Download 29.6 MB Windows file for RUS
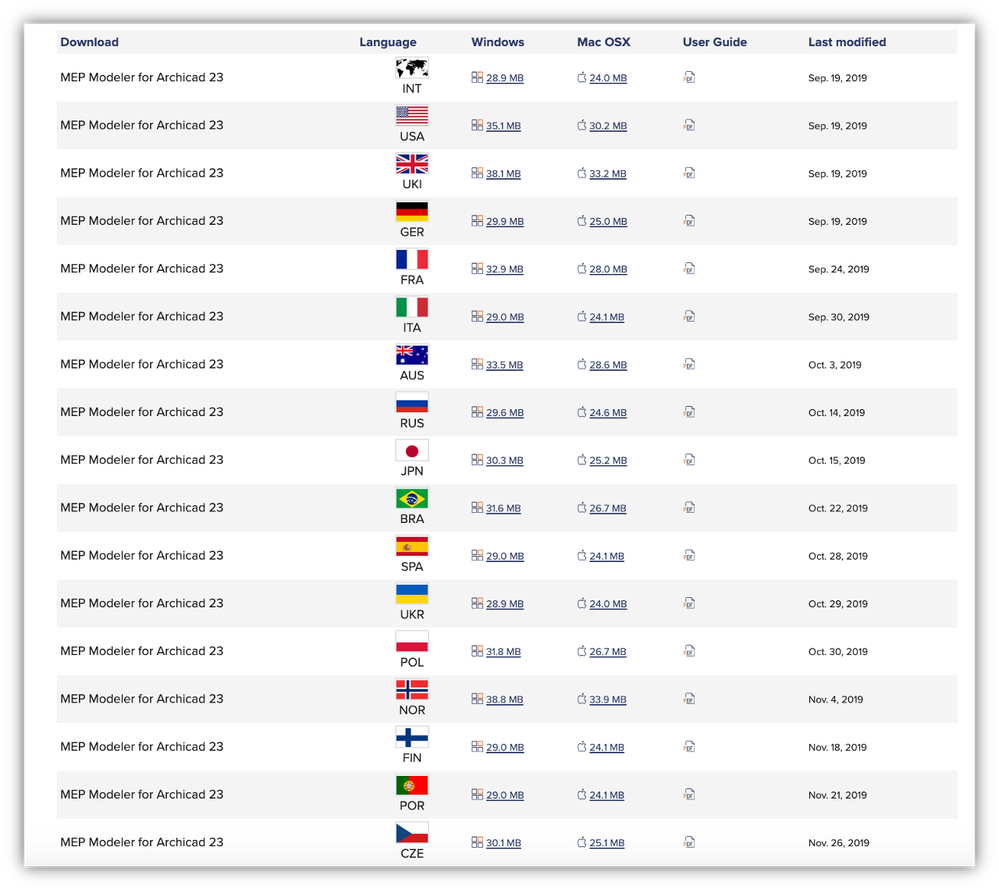 pyautogui.click(x=504, y=413)
